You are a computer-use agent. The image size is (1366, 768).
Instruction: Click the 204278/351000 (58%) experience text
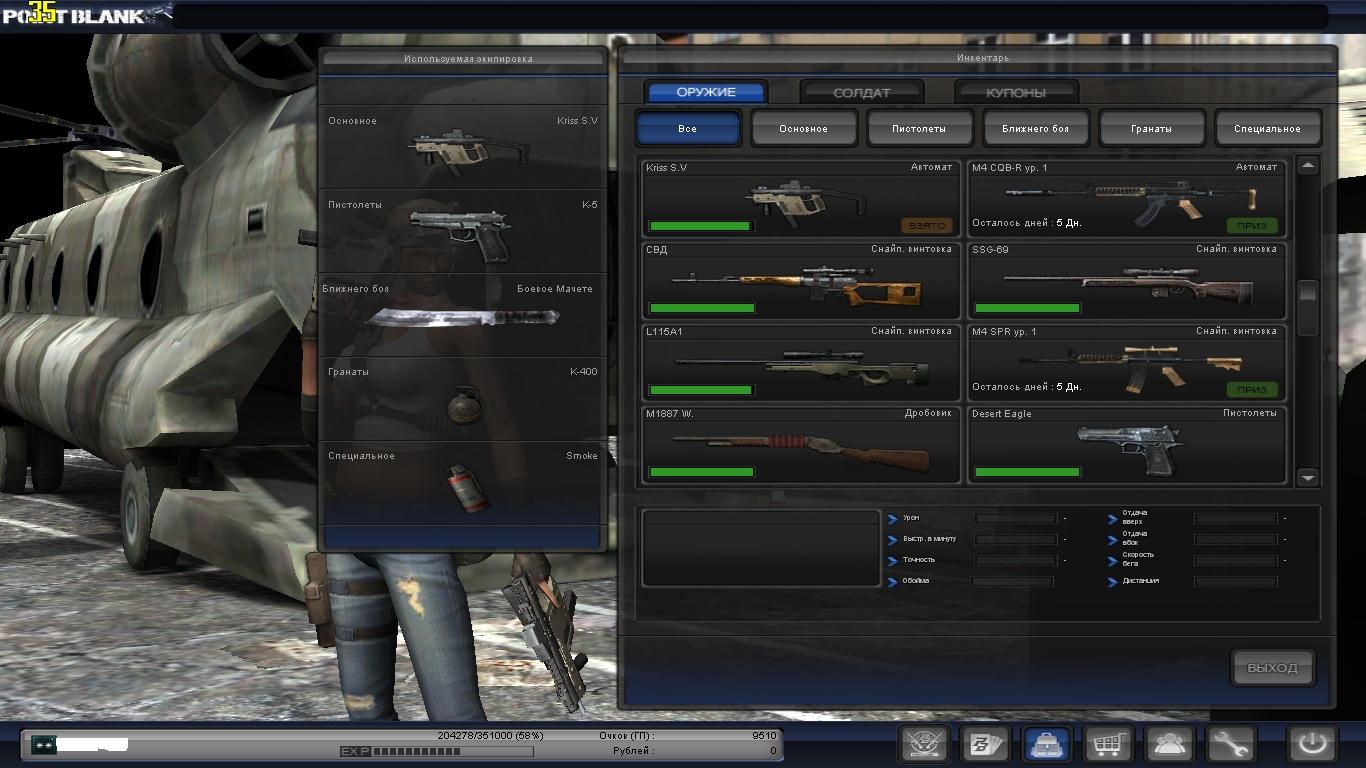coord(490,736)
